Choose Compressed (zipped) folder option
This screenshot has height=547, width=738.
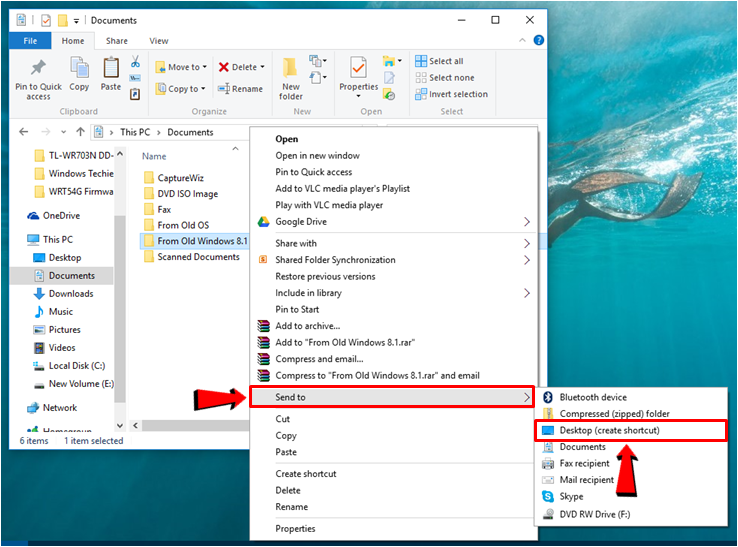point(614,414)
